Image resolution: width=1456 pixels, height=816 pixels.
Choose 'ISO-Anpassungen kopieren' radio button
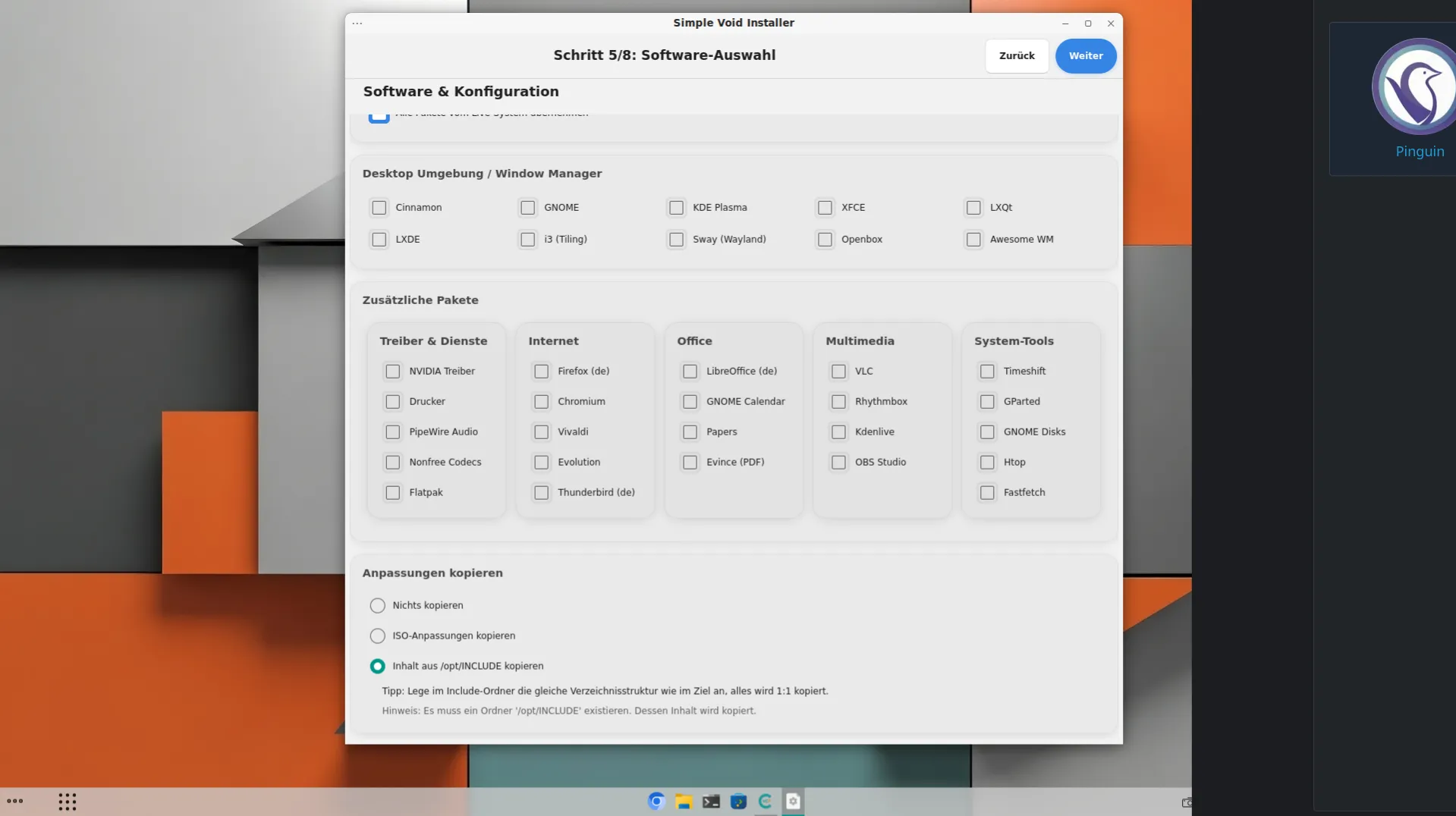377,636
